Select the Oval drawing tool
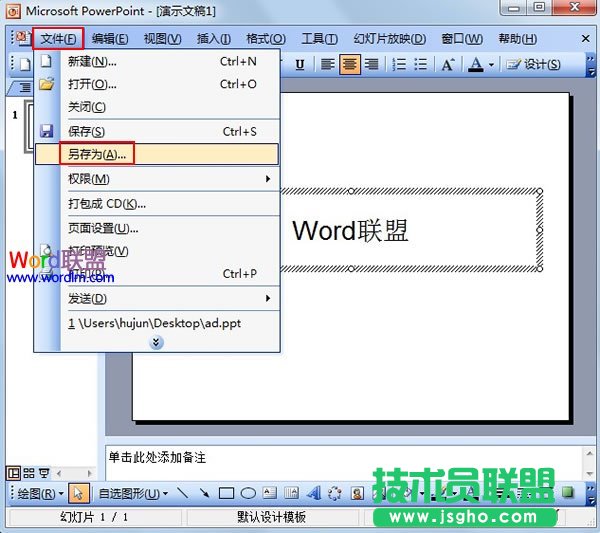Screen dimensions: 600x533 click(x=248, y=493)
